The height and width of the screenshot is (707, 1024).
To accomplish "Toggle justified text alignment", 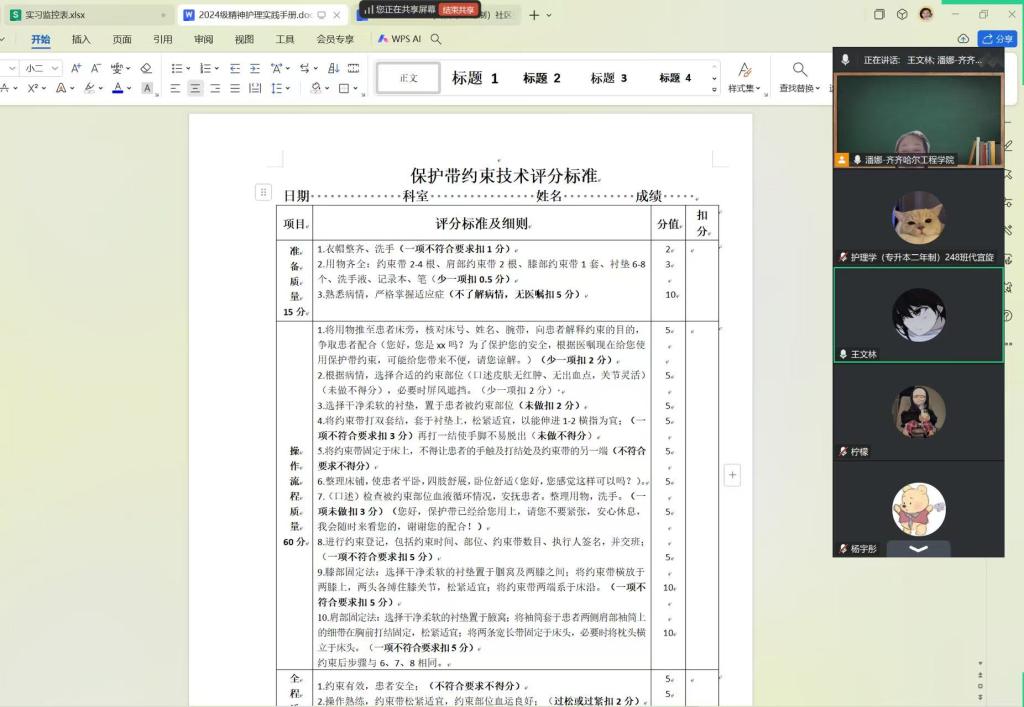I will 235,88.
